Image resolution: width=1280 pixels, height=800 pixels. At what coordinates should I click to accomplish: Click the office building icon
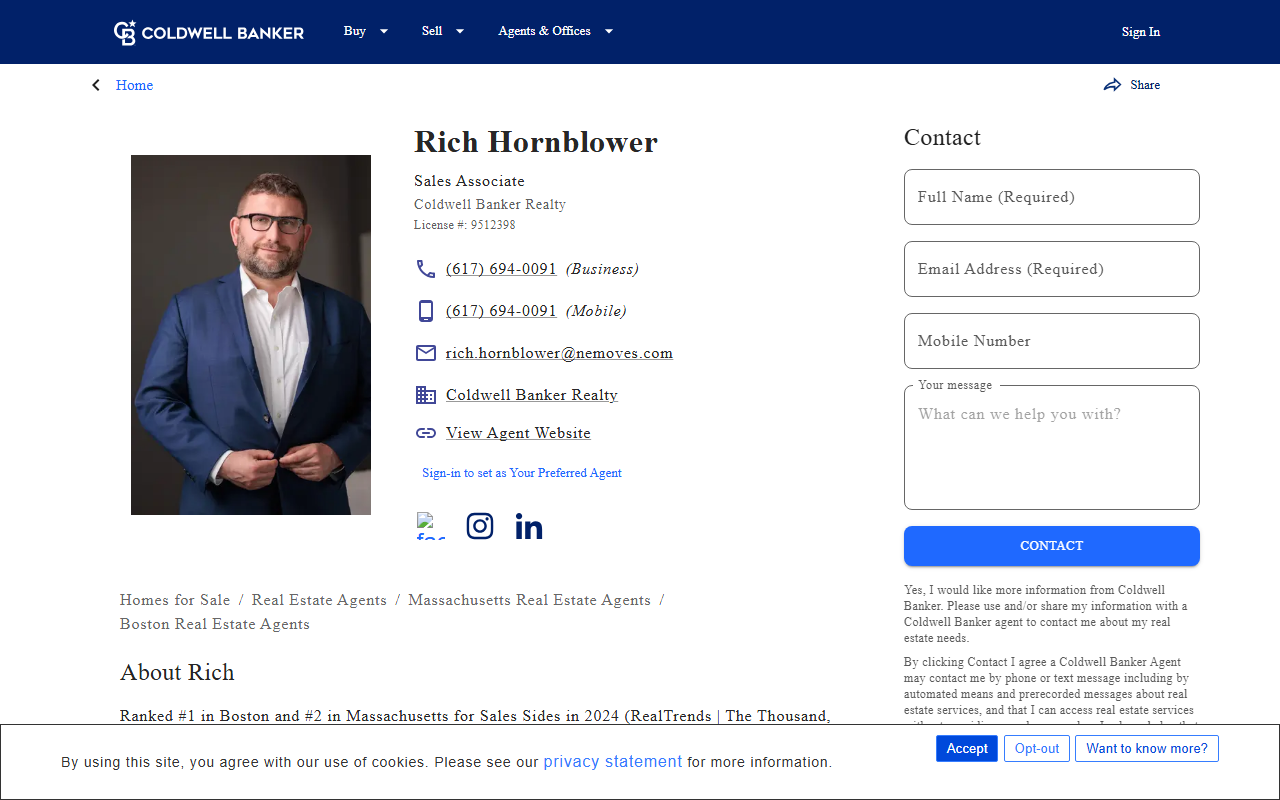(426, 395)
